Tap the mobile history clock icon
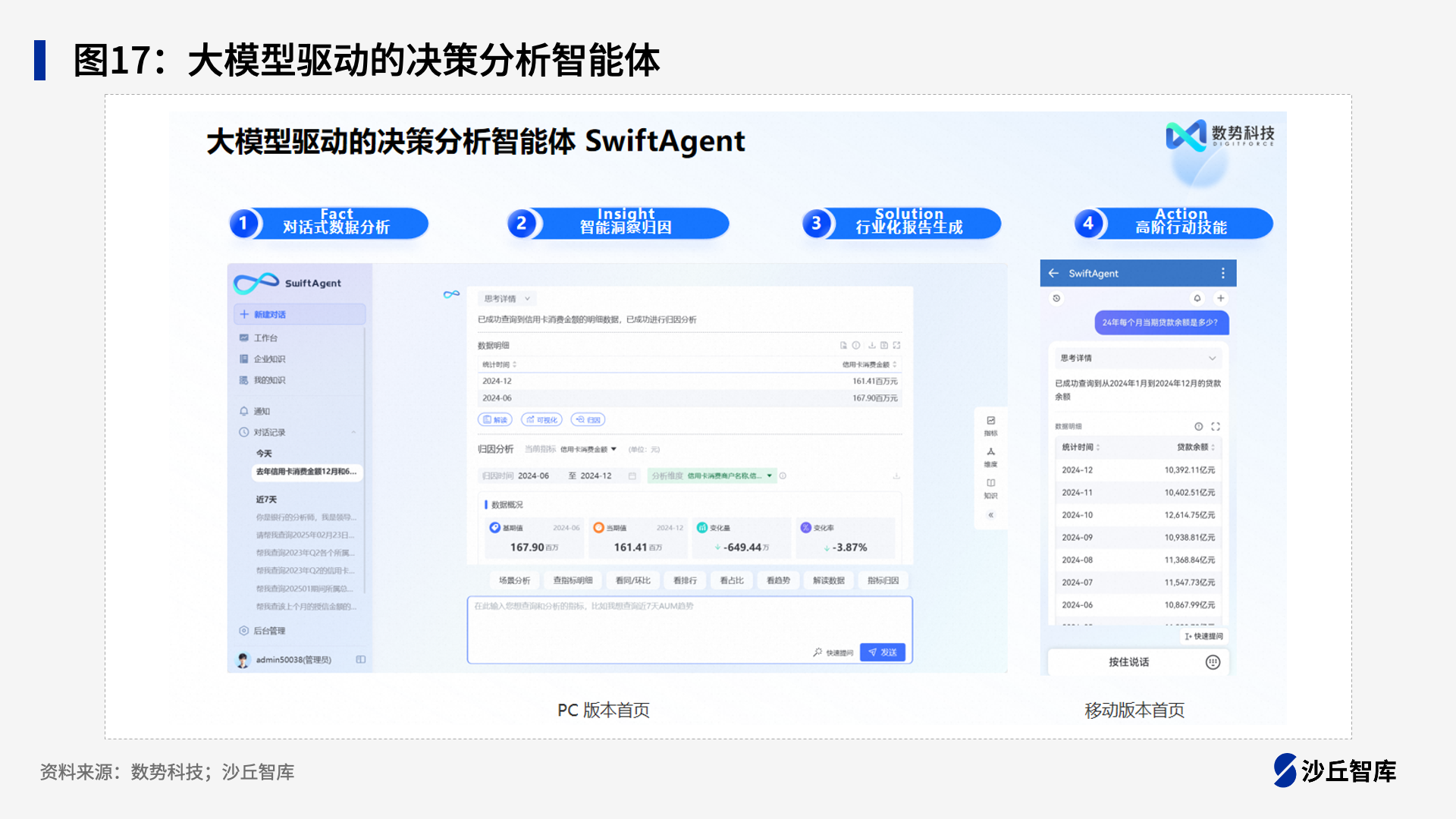Viewport: 1456px width, 819px height. coord(1056,299)
